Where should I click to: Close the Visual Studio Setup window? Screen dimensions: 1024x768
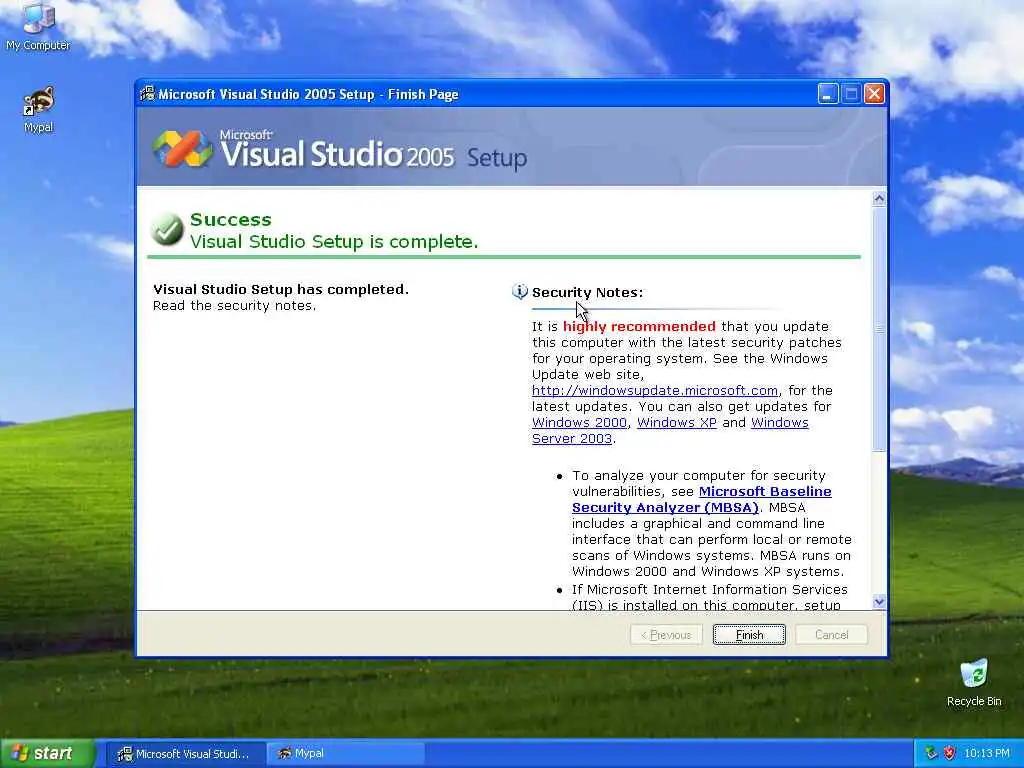click(874, 94)
